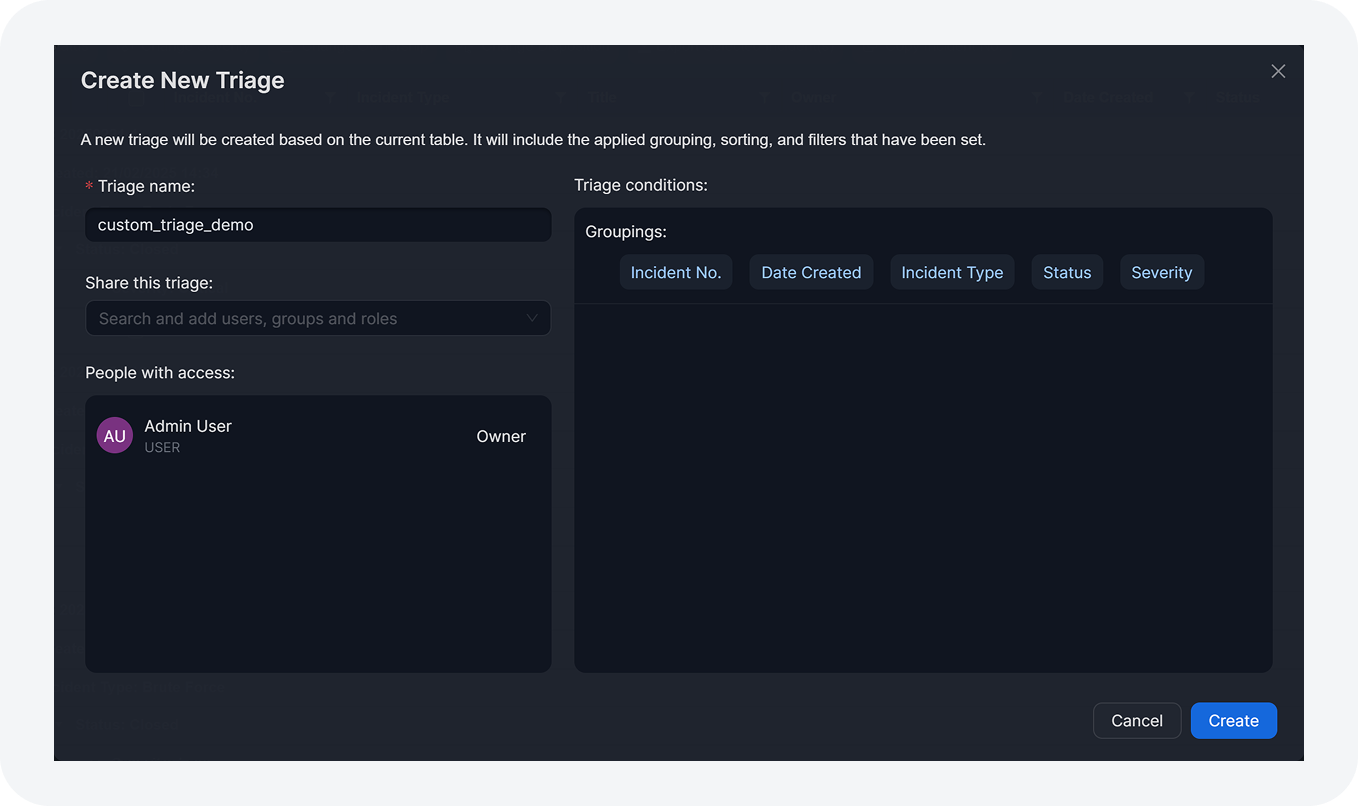Select the Incident Type grouping chip
Image resolution: width=1358 pixels, height=806 pixels.
[952, 272]
